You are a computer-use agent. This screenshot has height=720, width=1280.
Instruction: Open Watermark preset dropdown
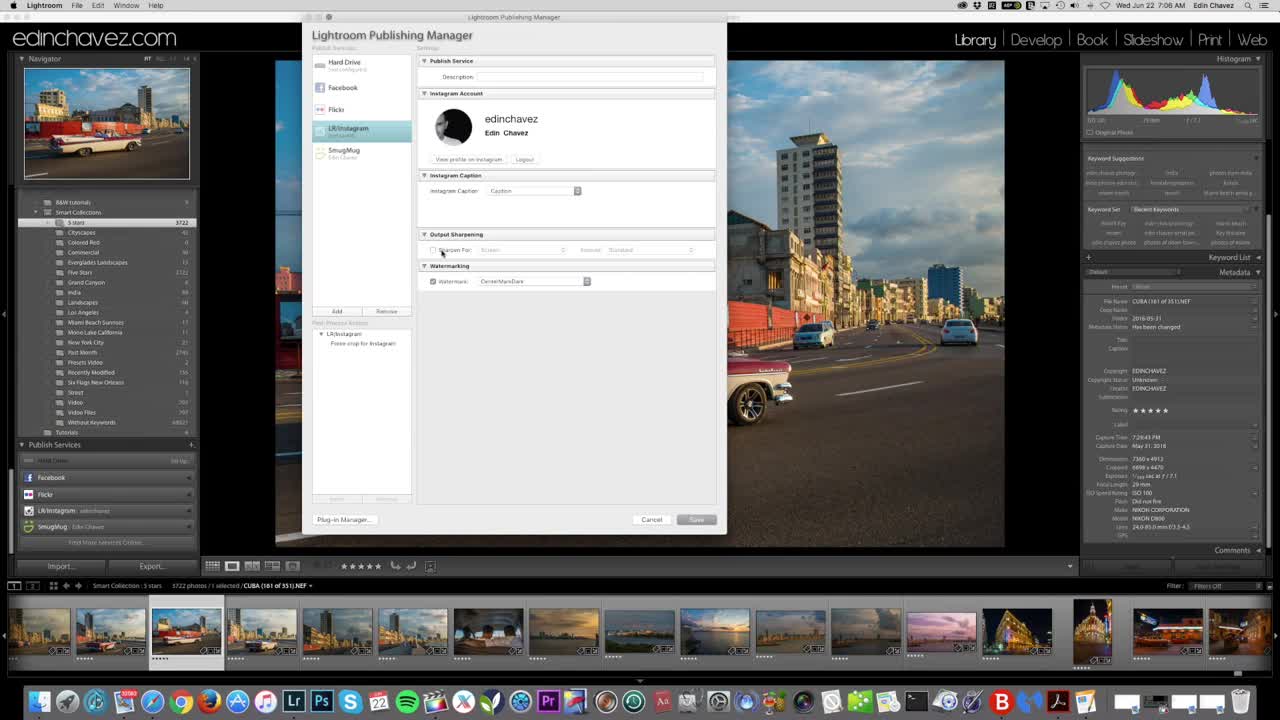tap(535, 282)
